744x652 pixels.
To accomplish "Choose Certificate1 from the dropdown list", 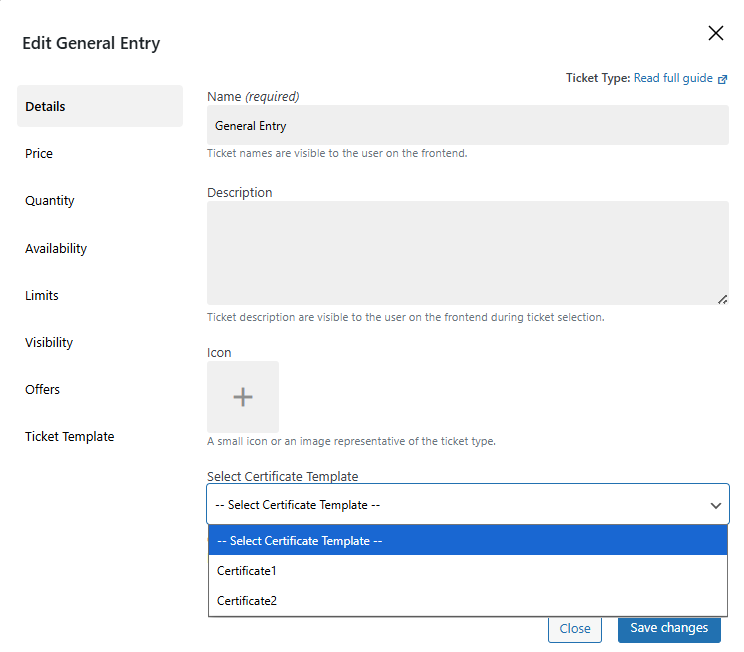I will 247,571.
